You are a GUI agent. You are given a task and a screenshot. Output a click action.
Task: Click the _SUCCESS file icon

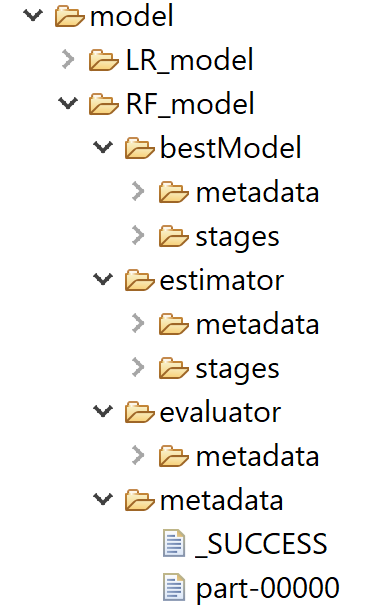(x=174, y=543)
